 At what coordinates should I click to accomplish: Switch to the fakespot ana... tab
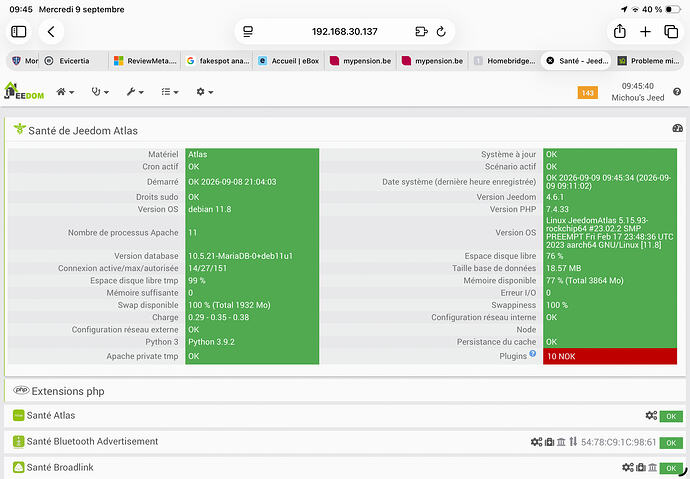(x=217, y=61)
